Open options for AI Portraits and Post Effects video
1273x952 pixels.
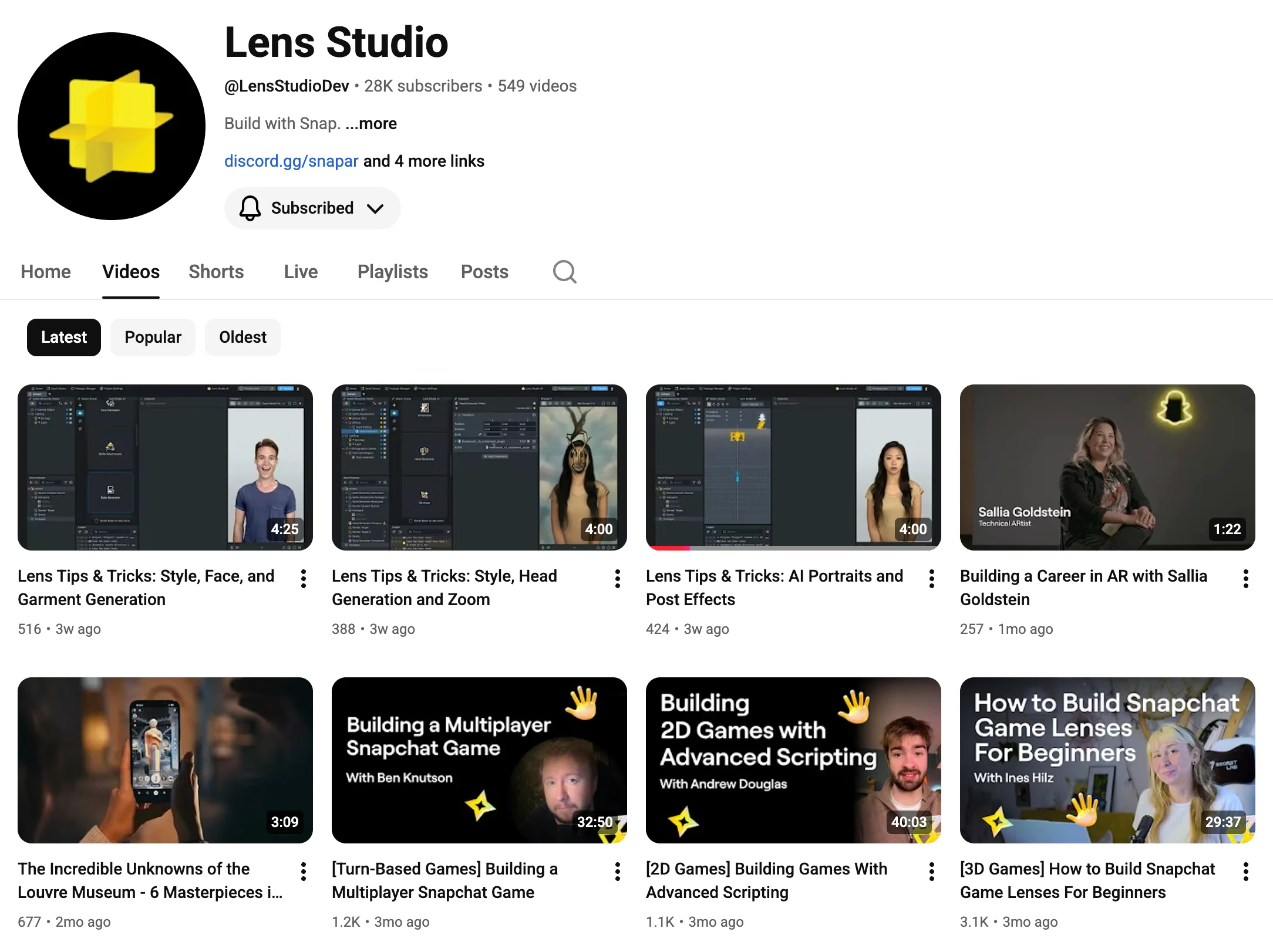[932, 579]
